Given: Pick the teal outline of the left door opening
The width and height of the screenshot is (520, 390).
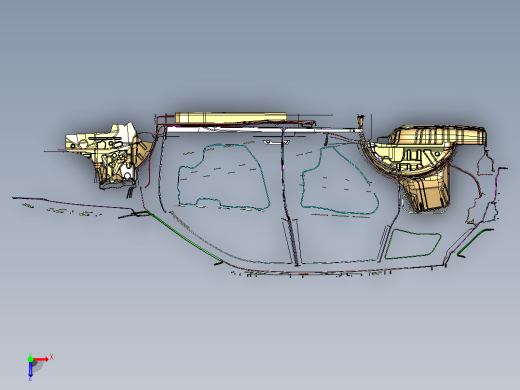Looking at the screenshot, I should [223, 178].
